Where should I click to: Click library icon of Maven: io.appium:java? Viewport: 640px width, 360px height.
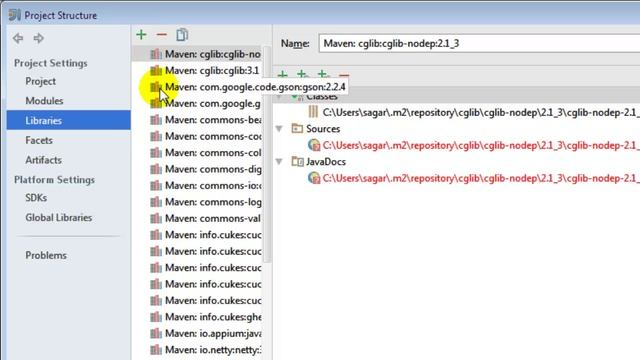point(156,333)
